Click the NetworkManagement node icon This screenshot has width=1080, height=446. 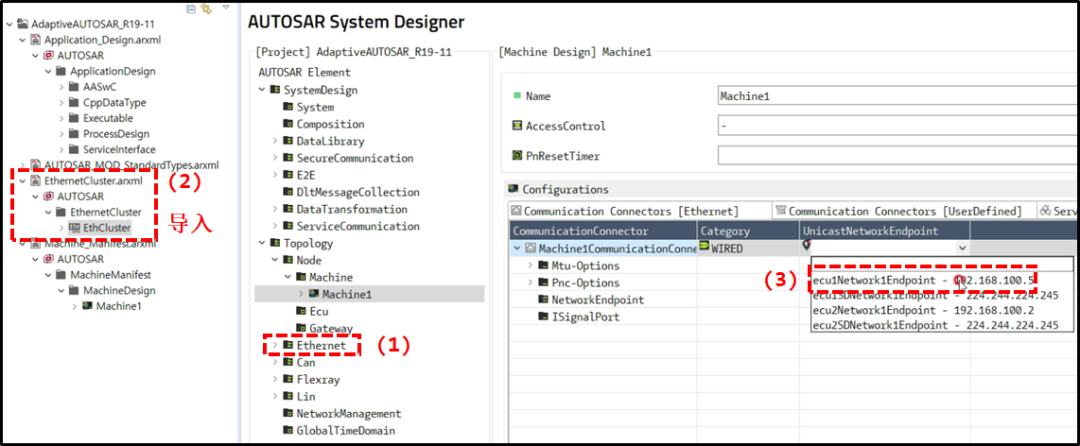coord(288,414)
